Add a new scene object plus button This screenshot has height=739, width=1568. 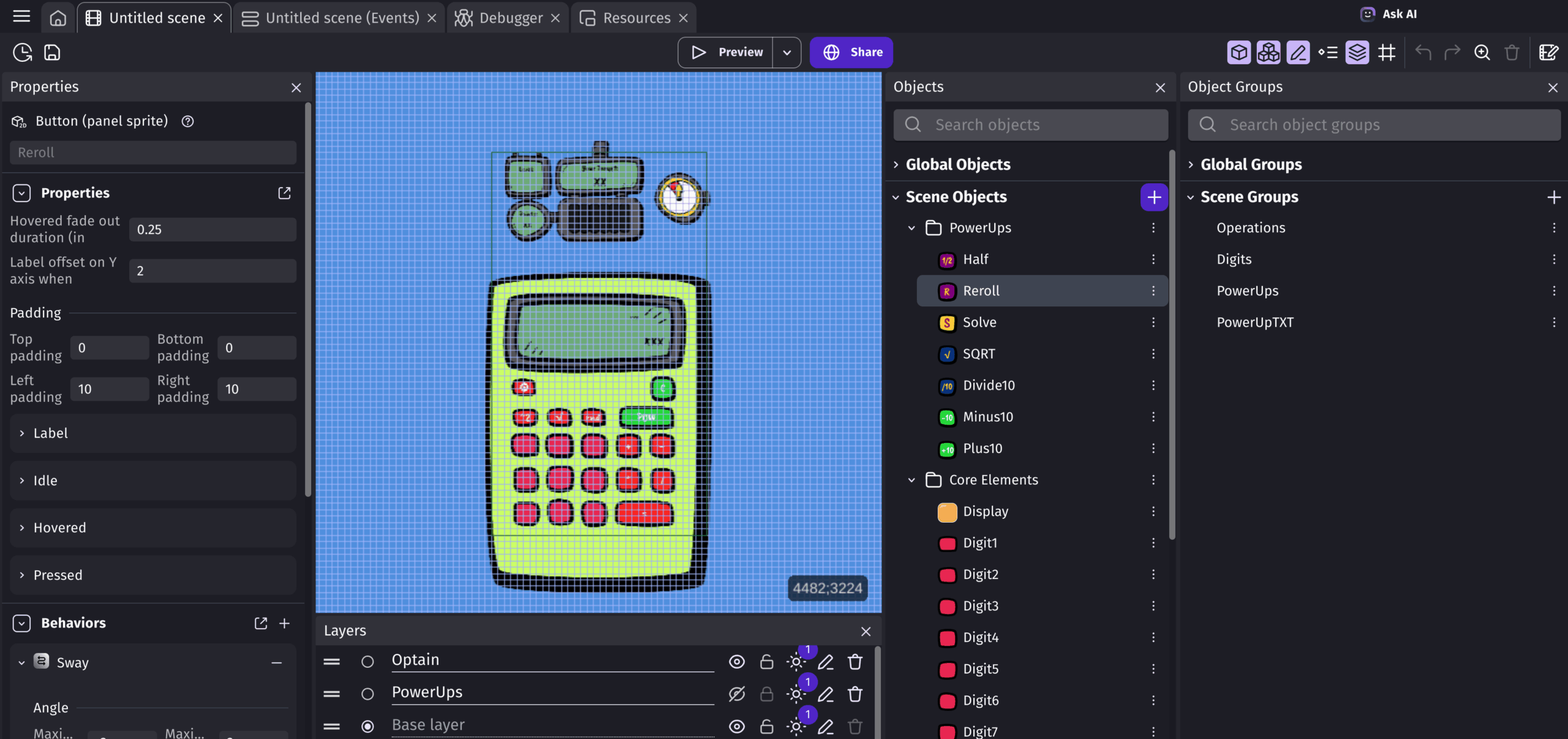(1154, 197)
